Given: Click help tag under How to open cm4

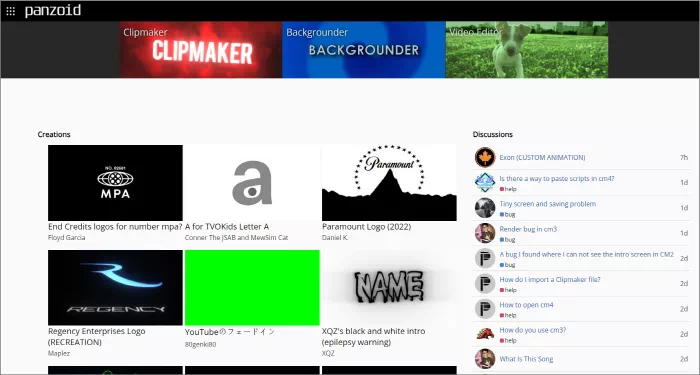Looking at the screenshot, I should (508, 315).
